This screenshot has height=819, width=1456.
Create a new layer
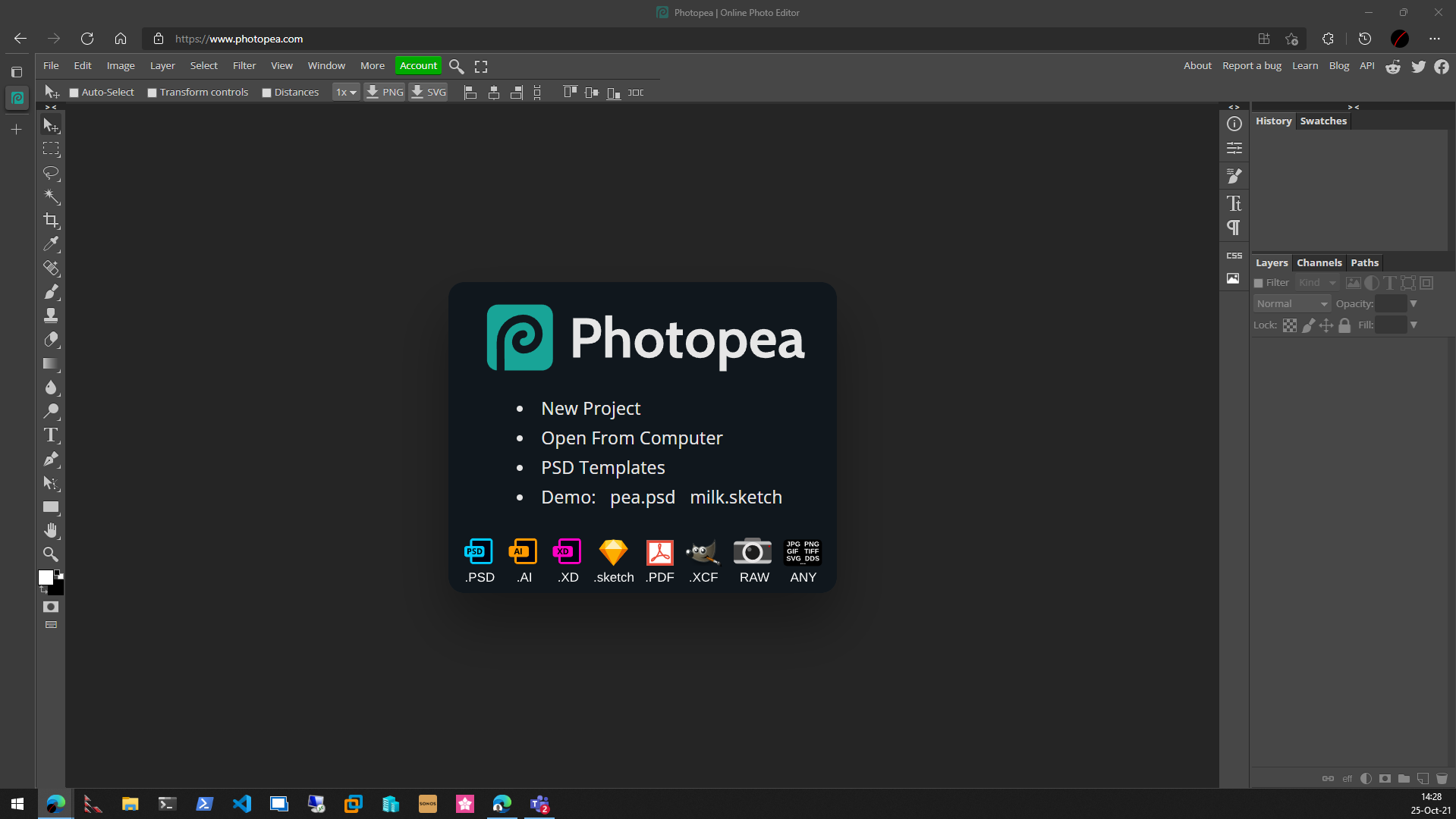[1421, 778]
